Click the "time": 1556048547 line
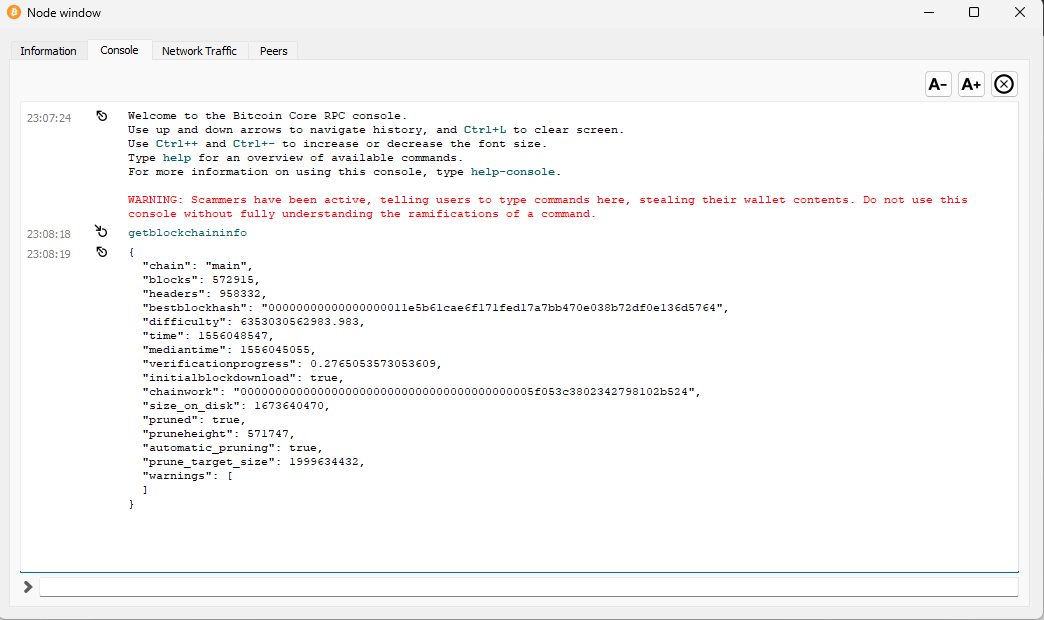The width and height of the screenshot is (1044, 620). (x=208, y=336)
